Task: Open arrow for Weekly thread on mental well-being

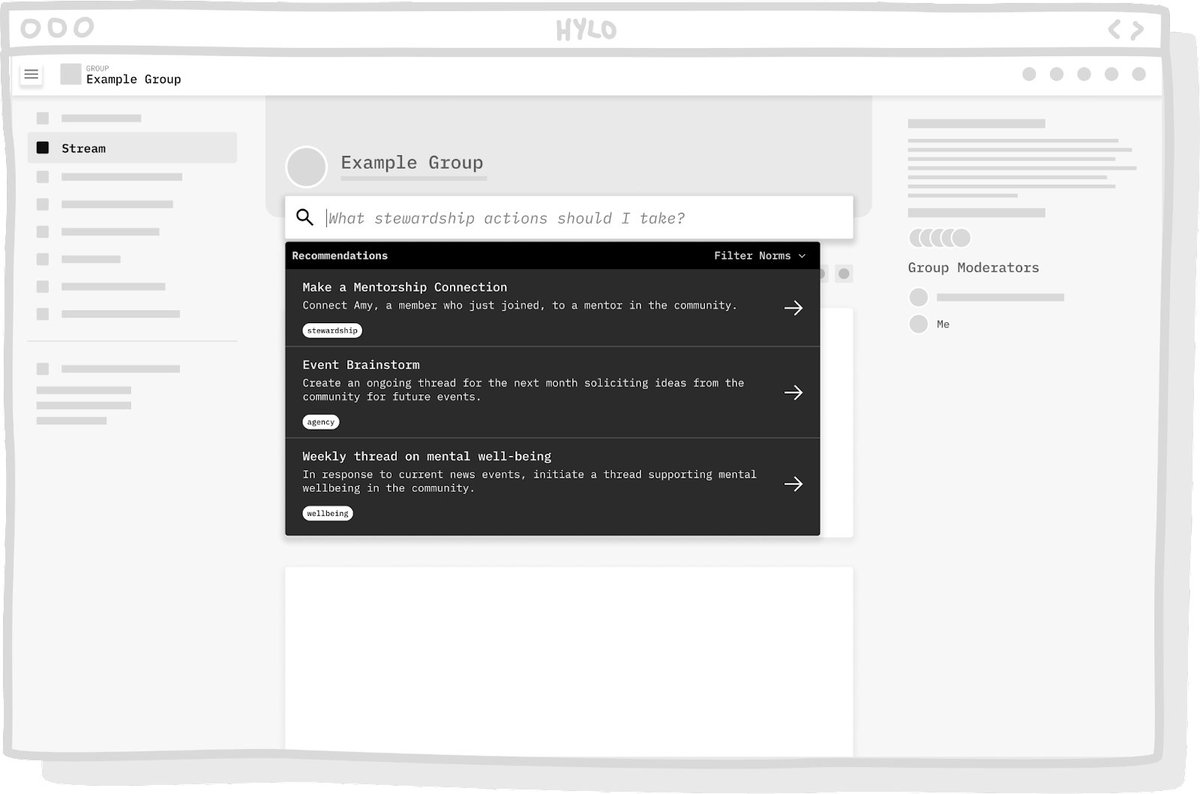Action: click(x=793, y=484)
